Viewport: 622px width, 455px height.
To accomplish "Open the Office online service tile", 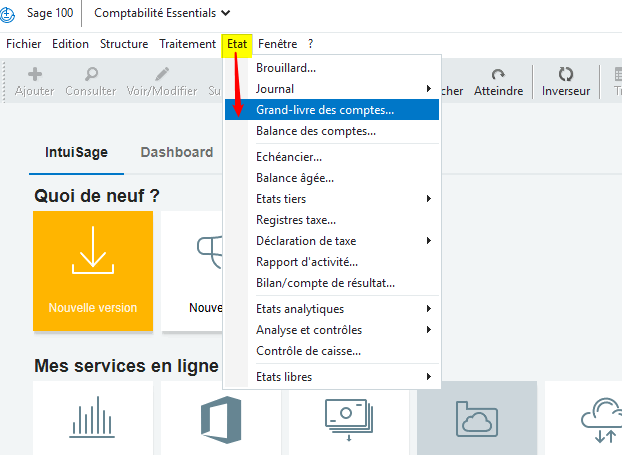I will click(221, 417).
